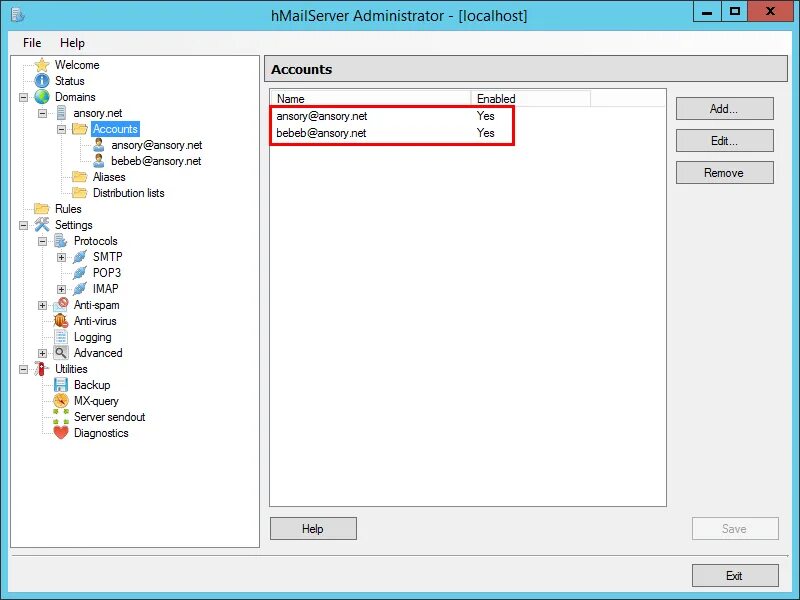800x600 pixels.
Task: Click the Aliases folder icon
Action: click(x=80, y=177)
